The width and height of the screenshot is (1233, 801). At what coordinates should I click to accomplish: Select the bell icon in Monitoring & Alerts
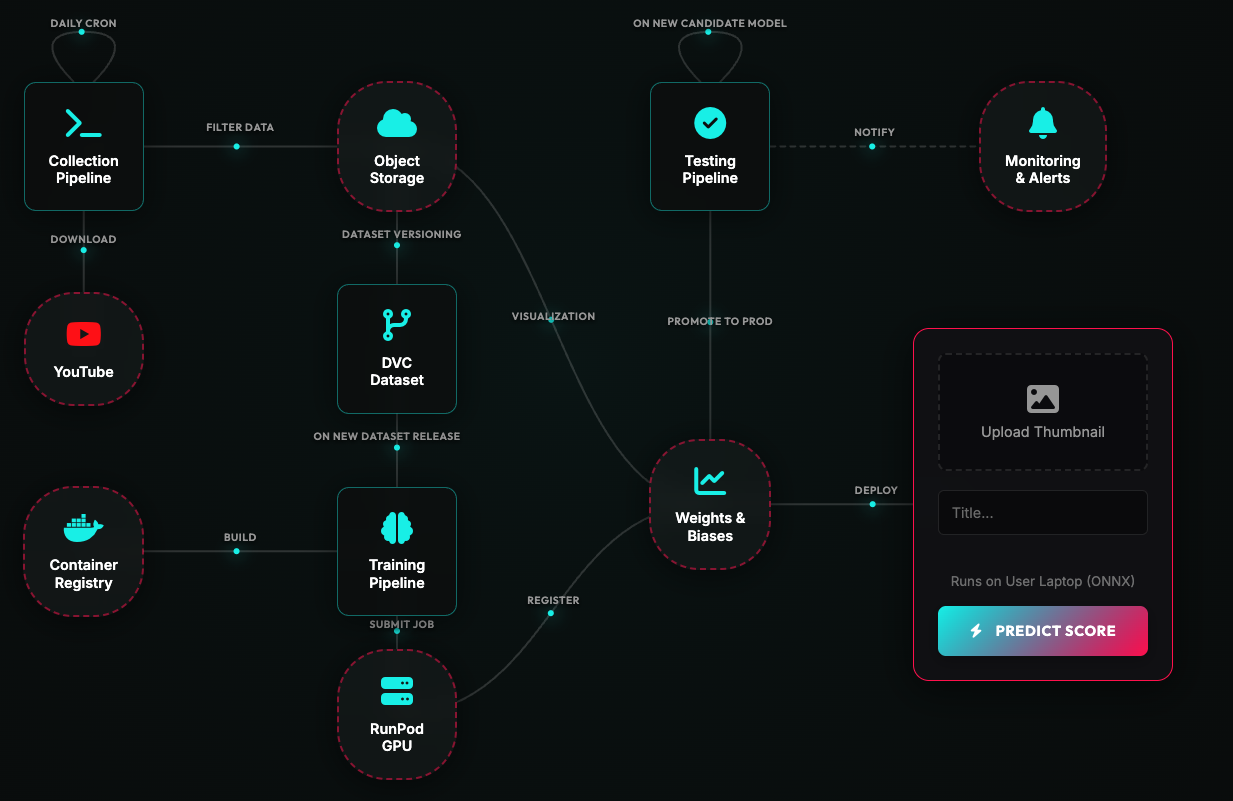1043,122
